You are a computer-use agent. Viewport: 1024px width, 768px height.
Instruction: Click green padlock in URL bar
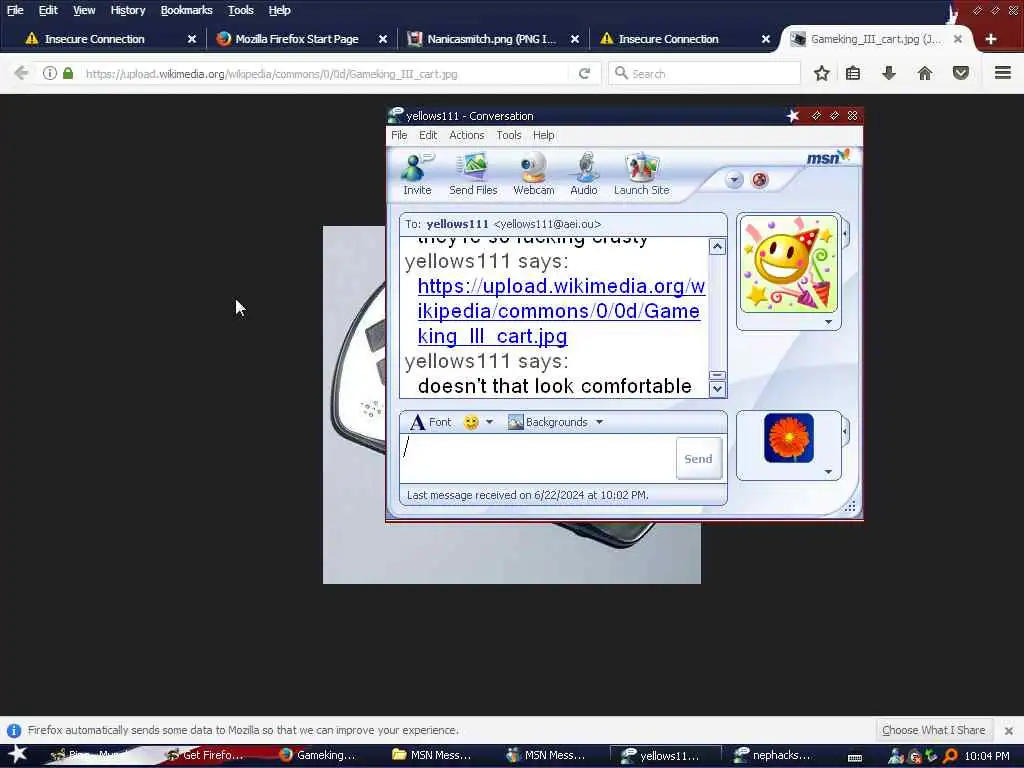click(68, 73)
